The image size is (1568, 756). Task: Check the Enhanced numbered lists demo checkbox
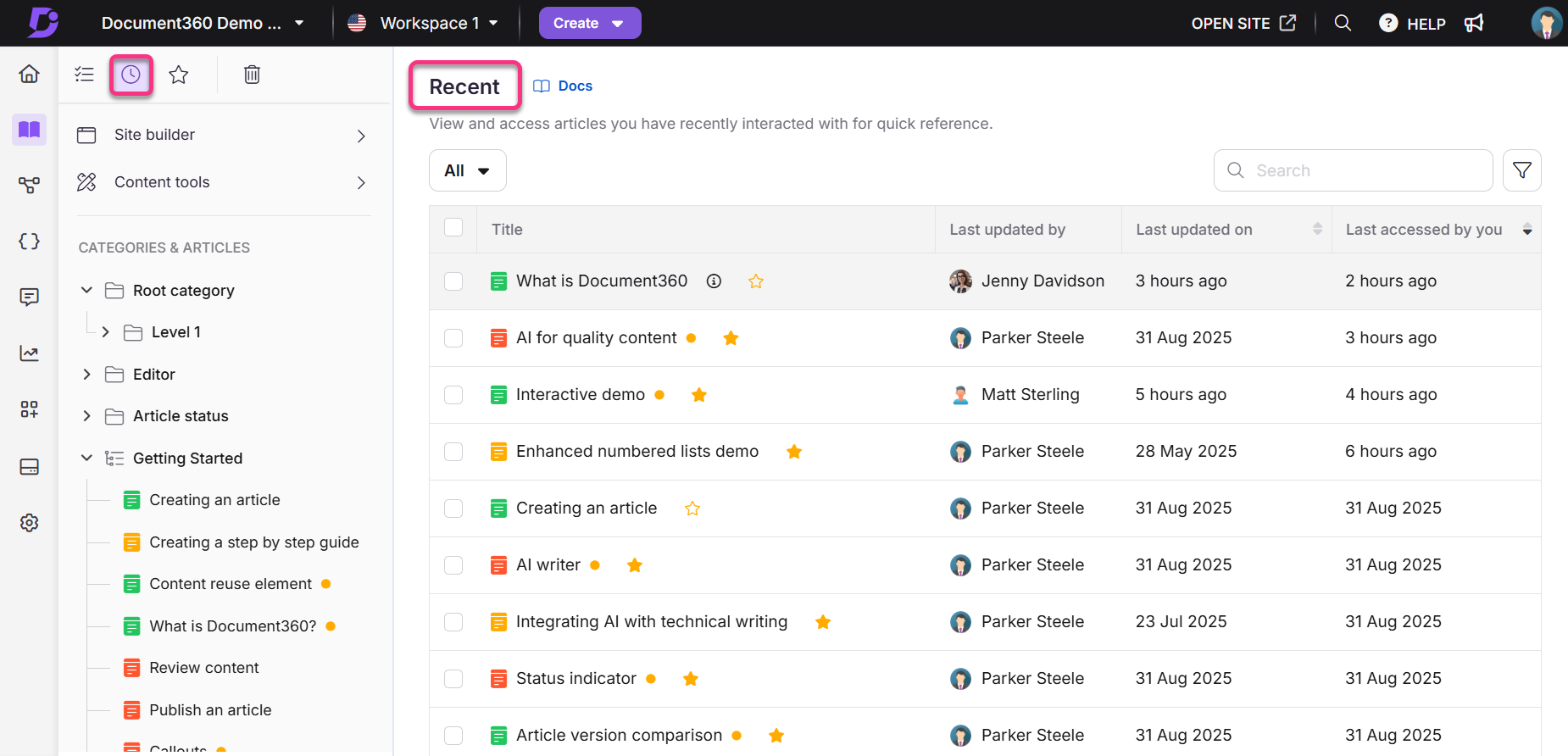(x=453, y=452)
